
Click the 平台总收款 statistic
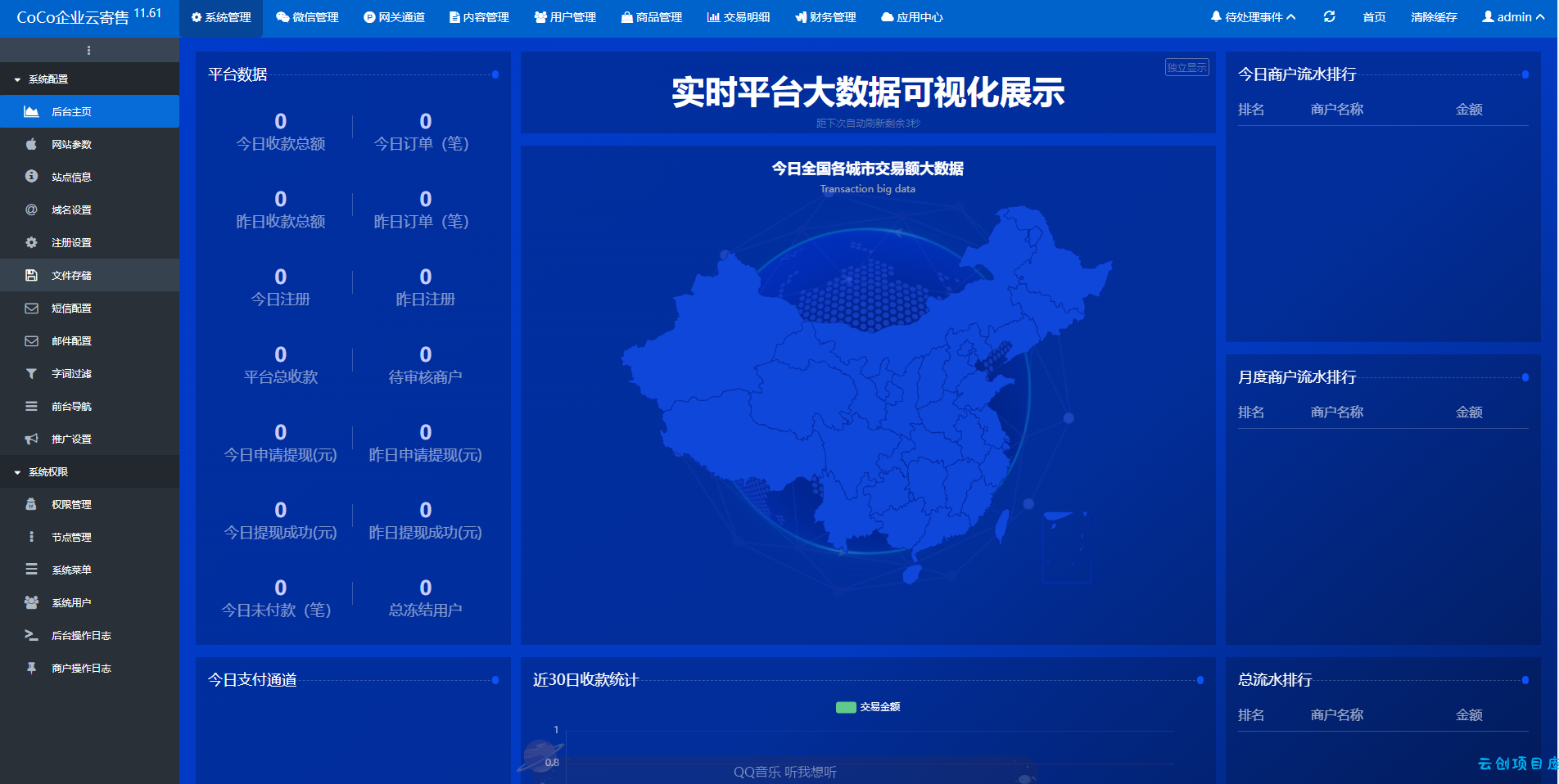pyautogui.click(x=281, y=366)
